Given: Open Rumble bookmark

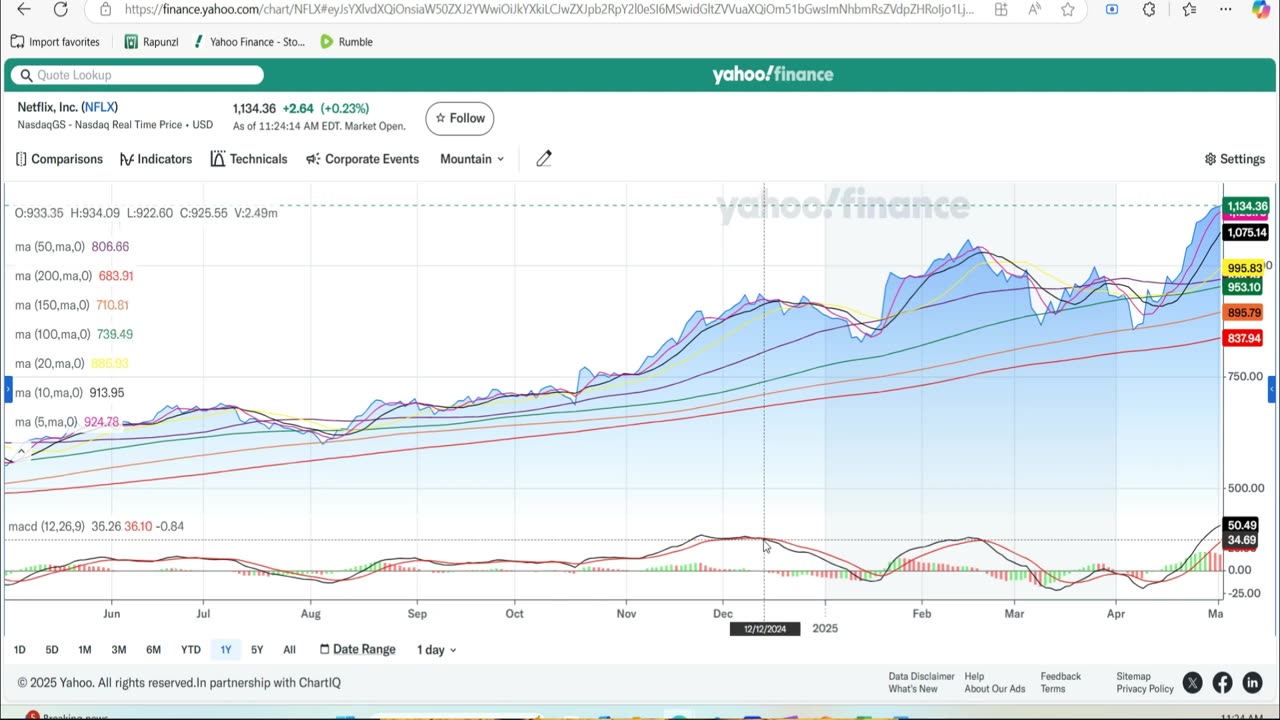Looking at the screenshot, I should point(346,42).
